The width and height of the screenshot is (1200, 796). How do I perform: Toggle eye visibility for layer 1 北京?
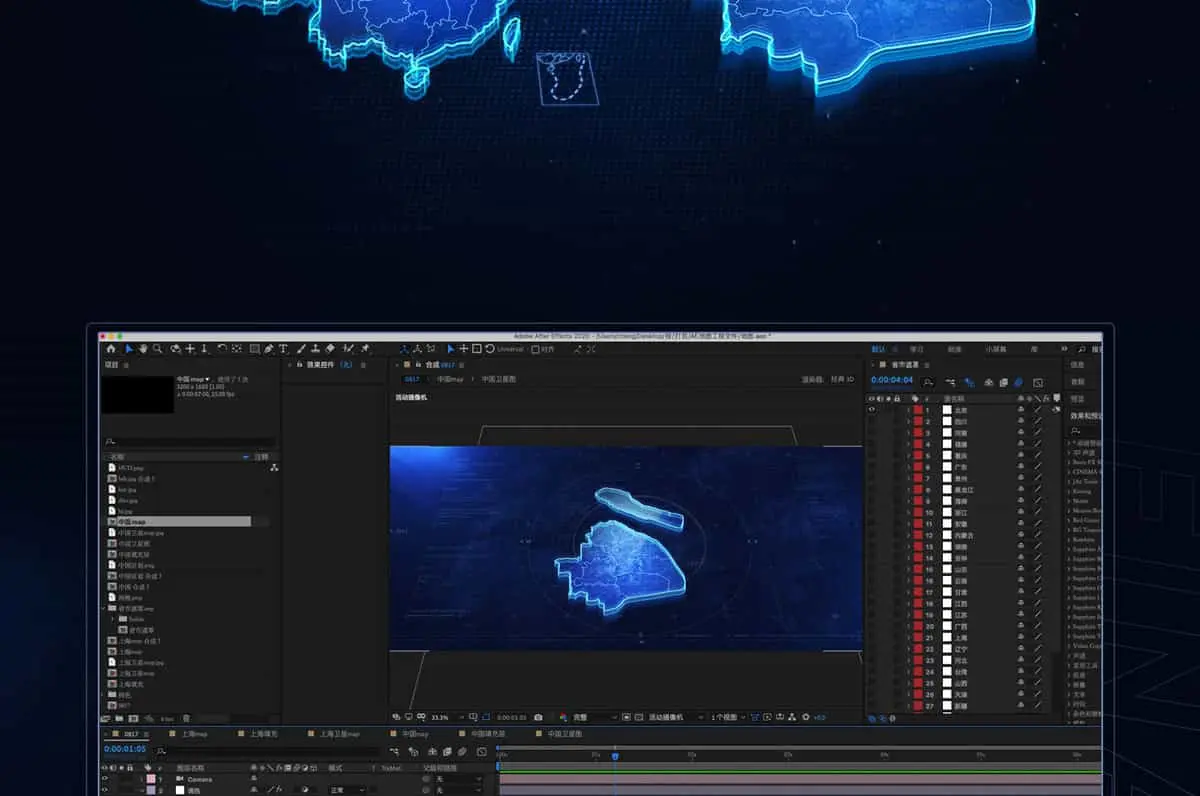click(871, 410)
